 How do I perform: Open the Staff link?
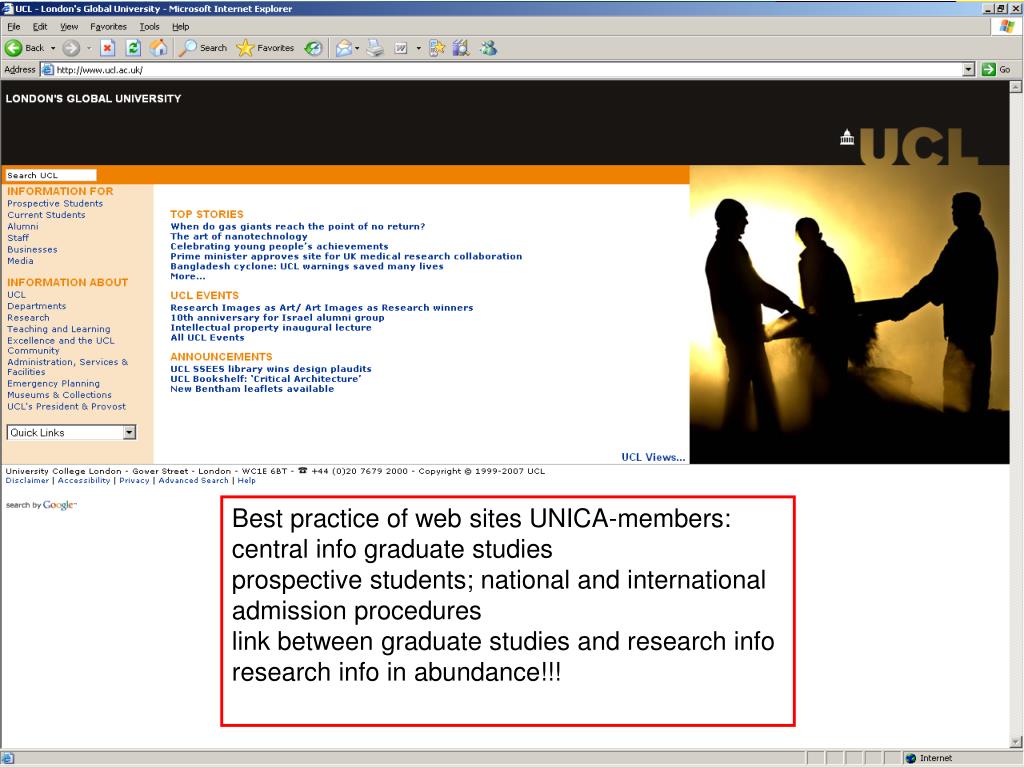click(x=18, y=238)
